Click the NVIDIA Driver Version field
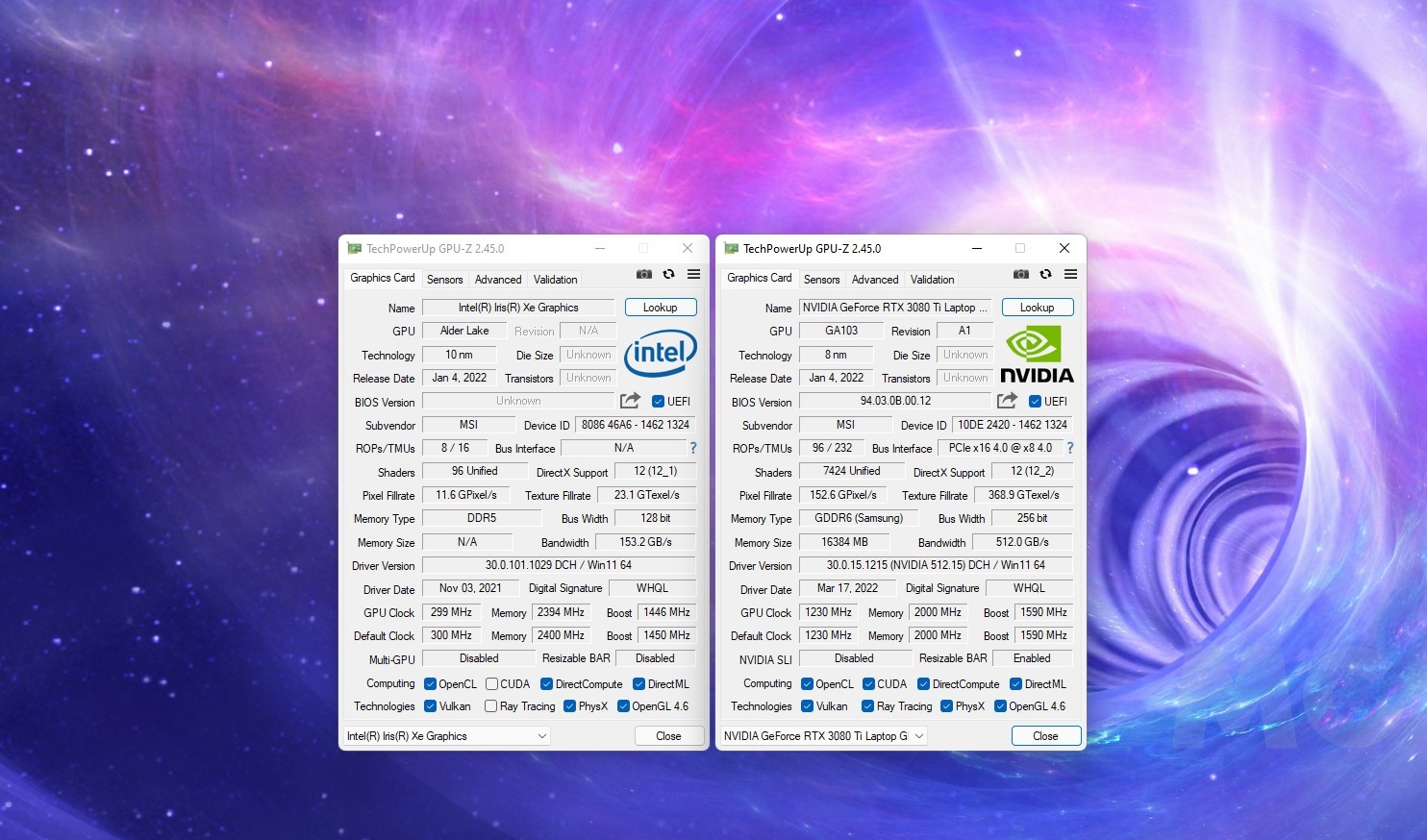1427x840 pixels. [935, 565]
